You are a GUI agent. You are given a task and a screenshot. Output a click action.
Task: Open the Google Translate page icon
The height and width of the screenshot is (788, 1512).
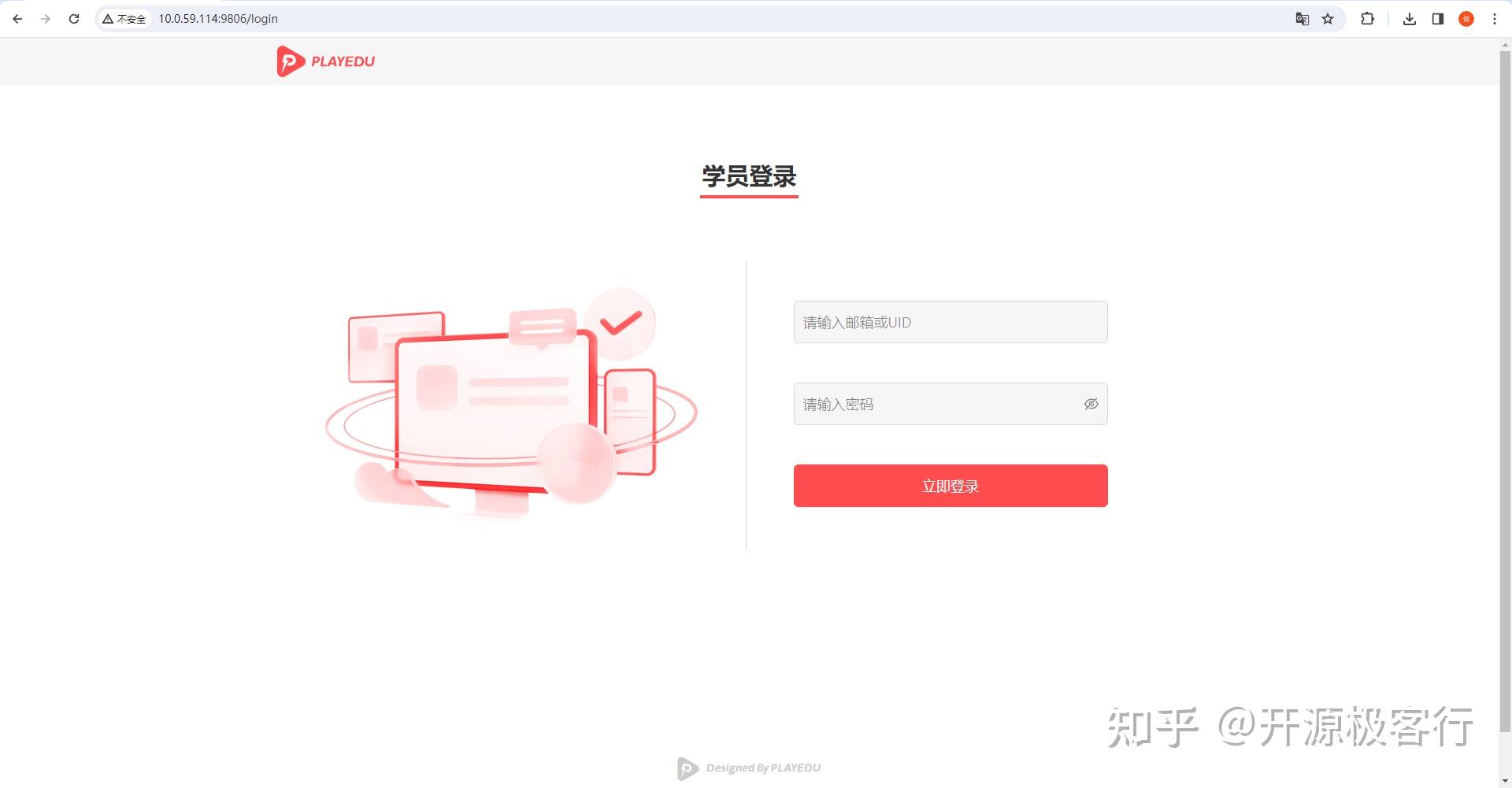pyautogui.click(x=1302, y=18)
